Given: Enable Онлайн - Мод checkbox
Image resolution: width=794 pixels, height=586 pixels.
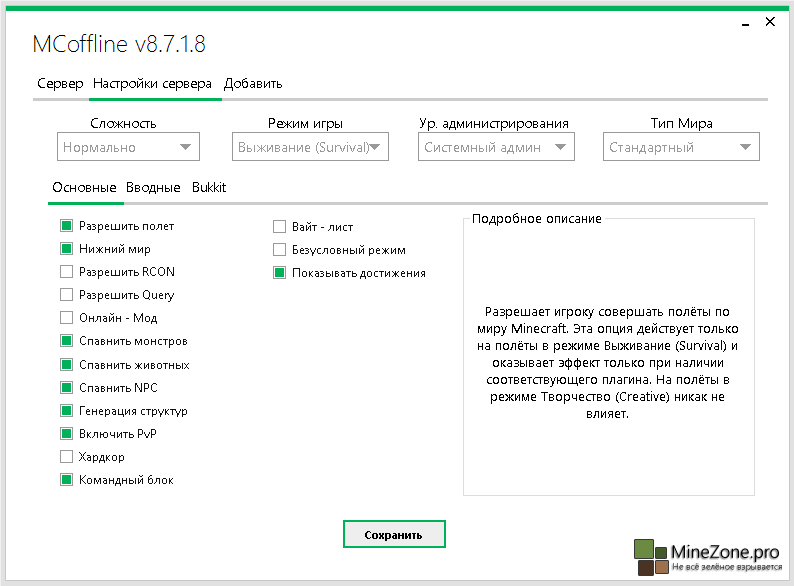Looking at the screenshot, I should coord(67,318).
